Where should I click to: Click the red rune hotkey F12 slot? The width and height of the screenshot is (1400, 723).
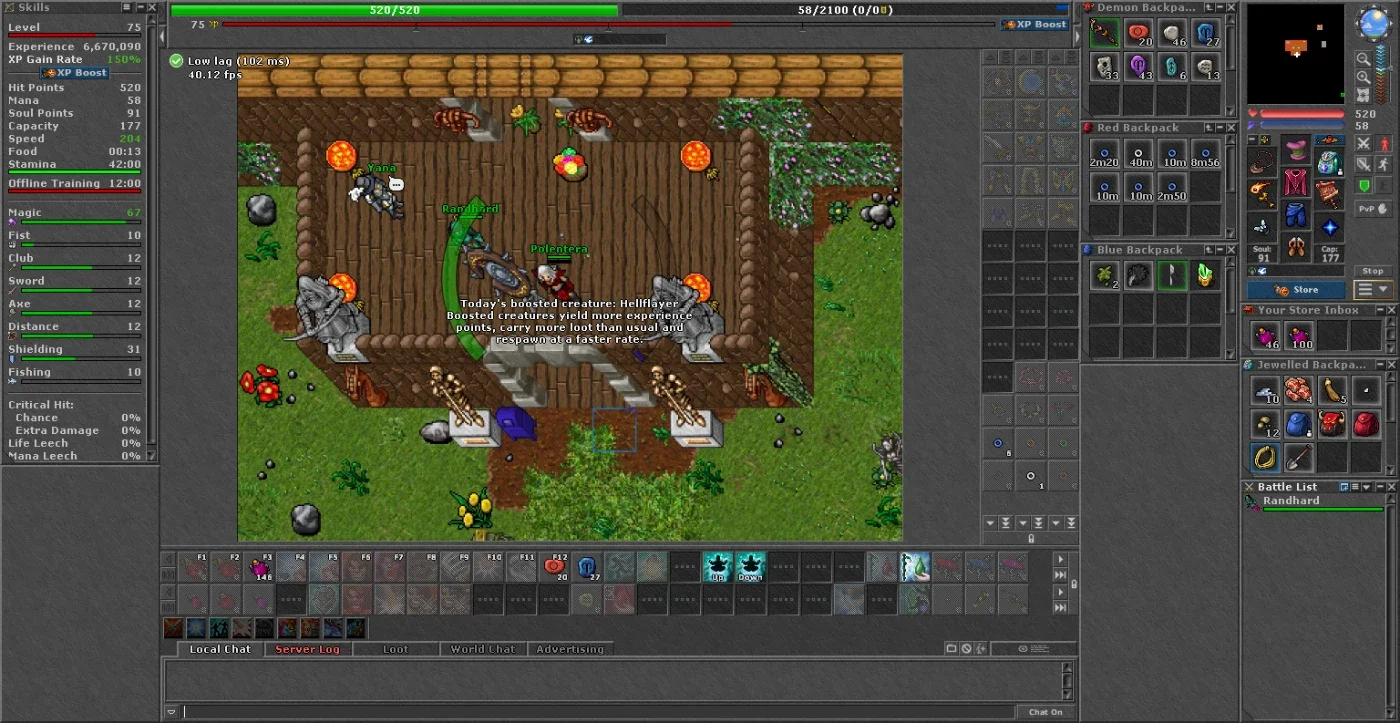tap(554, 567)
